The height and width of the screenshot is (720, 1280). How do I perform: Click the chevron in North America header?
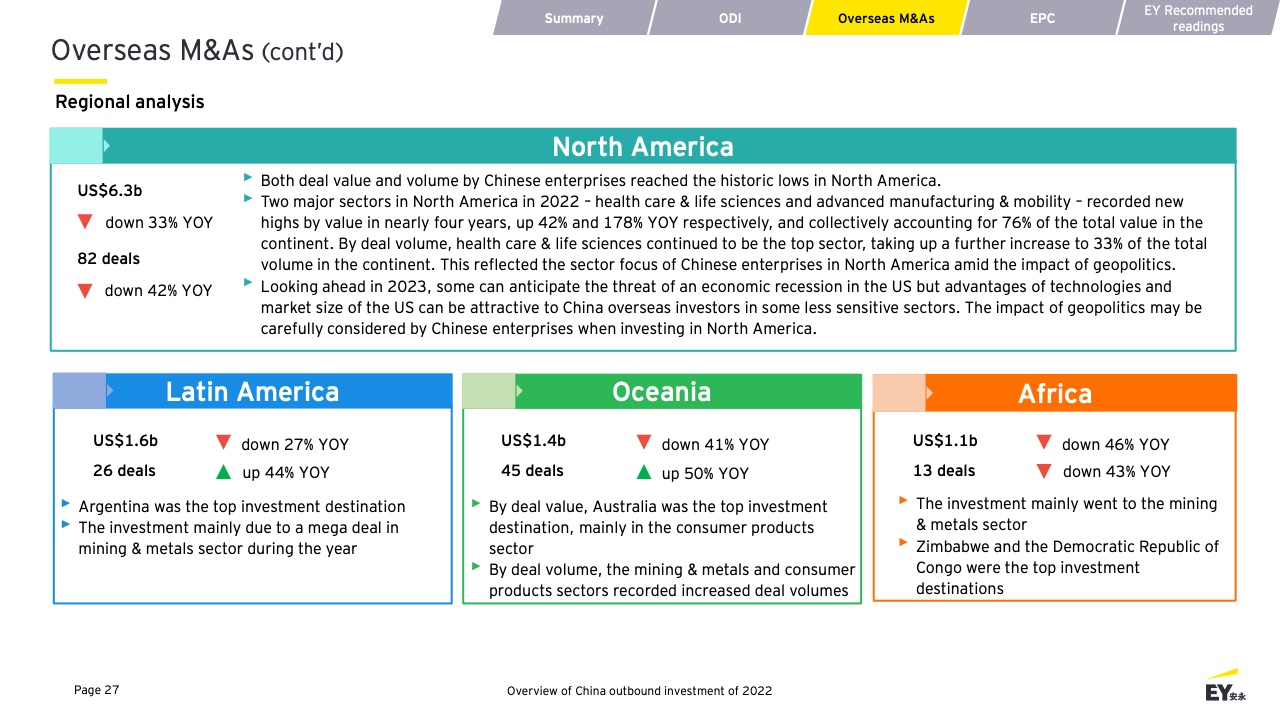tap(106, 146)
